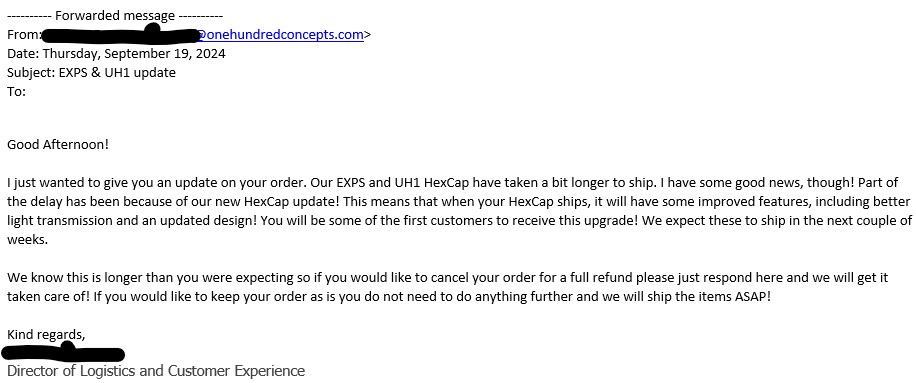Click the Date line reading September 19, 2024

[116, 54]
